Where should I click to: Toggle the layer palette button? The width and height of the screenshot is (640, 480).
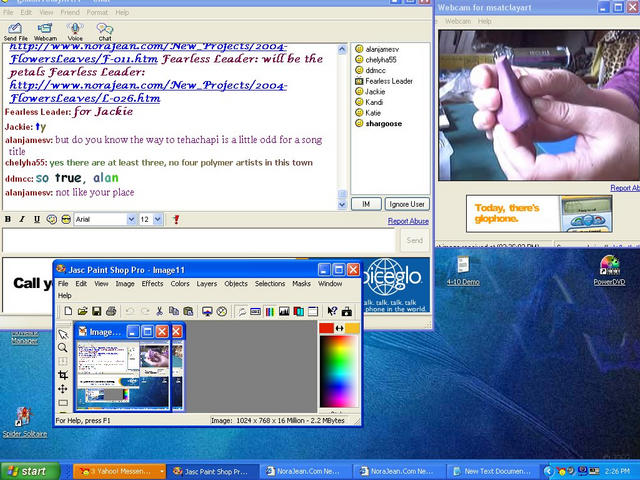(298, 311)
